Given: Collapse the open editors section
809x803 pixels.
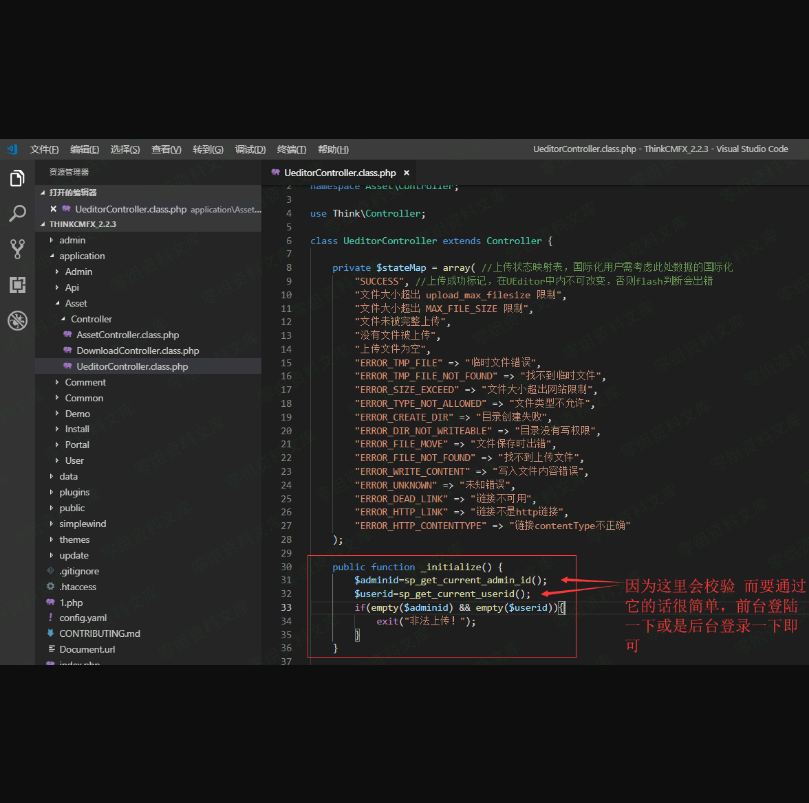Looking at the screenshot, I should (72, 192).
